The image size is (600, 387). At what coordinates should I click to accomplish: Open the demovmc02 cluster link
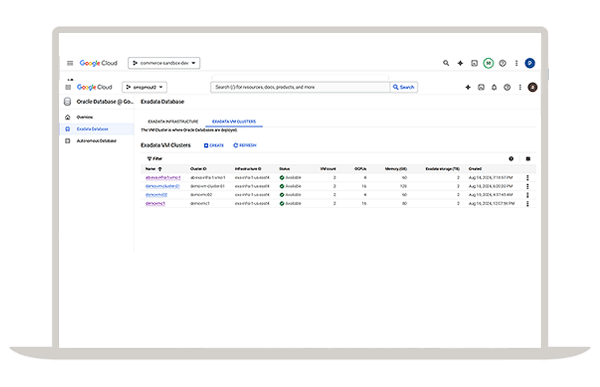[156, 195]
